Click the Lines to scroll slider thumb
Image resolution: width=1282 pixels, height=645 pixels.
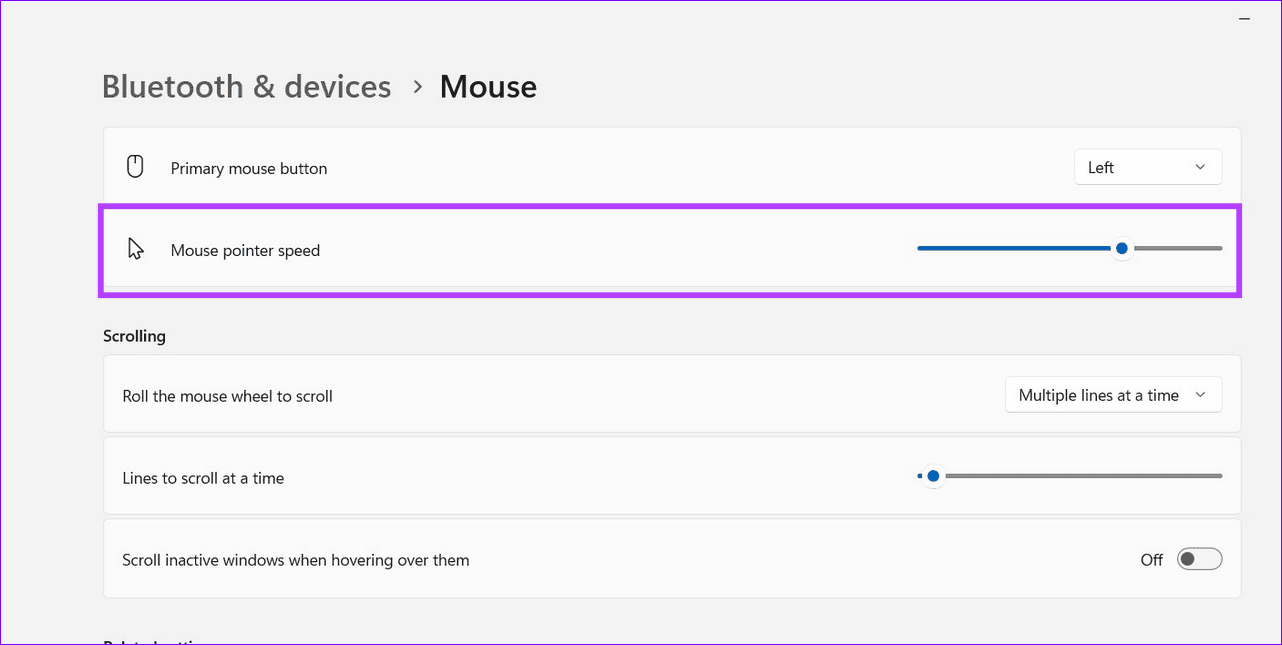tap(933, 476)
